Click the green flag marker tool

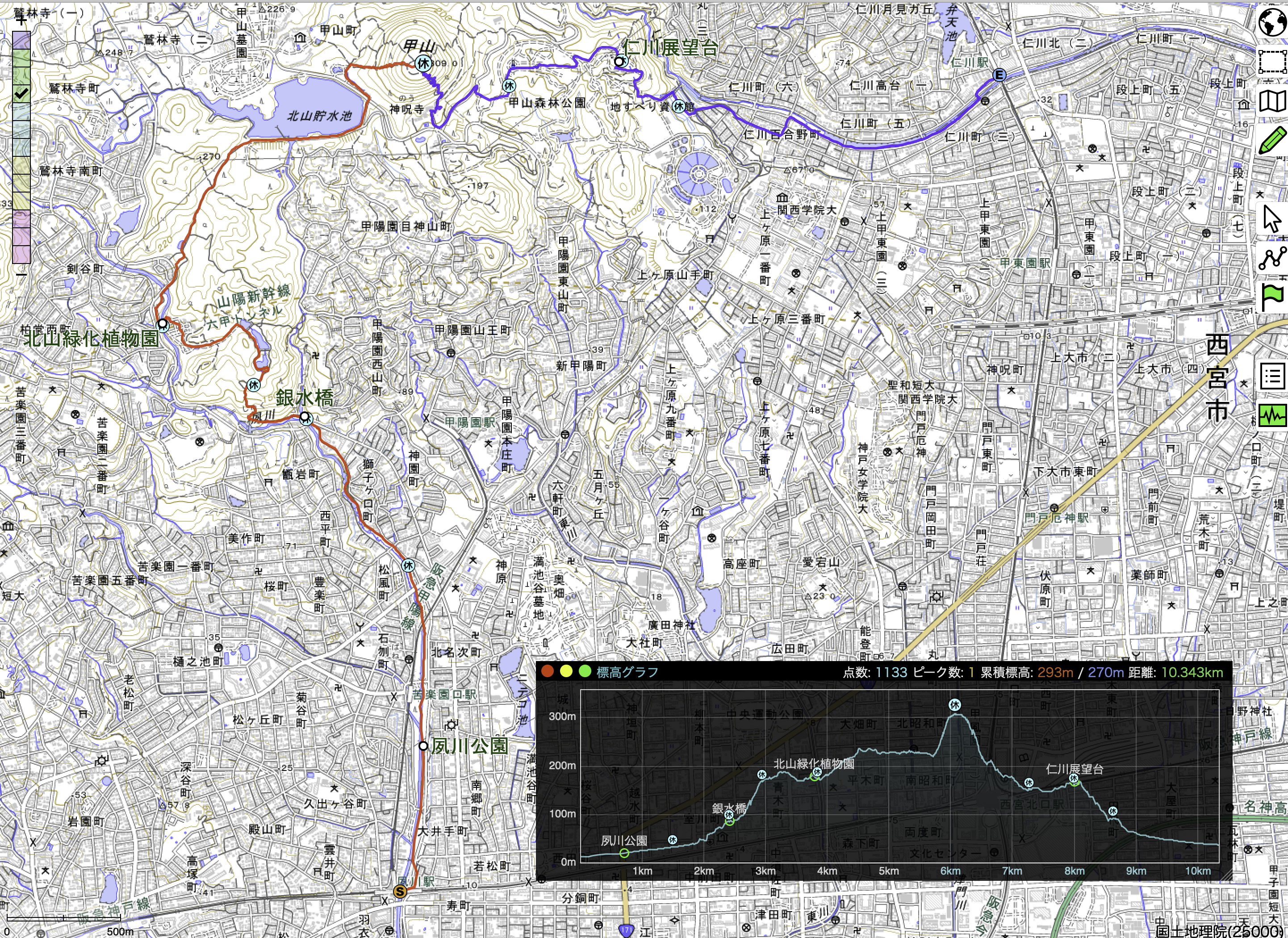pos(1273,297)
